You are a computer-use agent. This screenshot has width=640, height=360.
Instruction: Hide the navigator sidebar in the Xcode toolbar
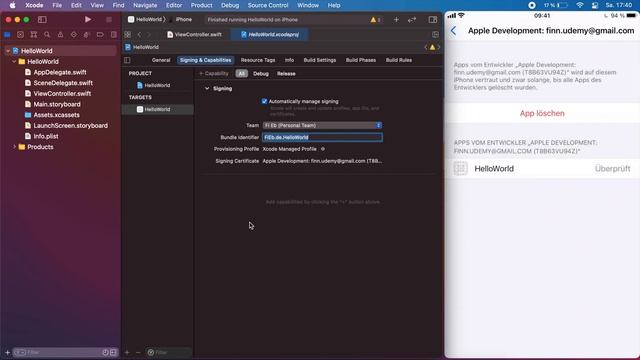42,20
